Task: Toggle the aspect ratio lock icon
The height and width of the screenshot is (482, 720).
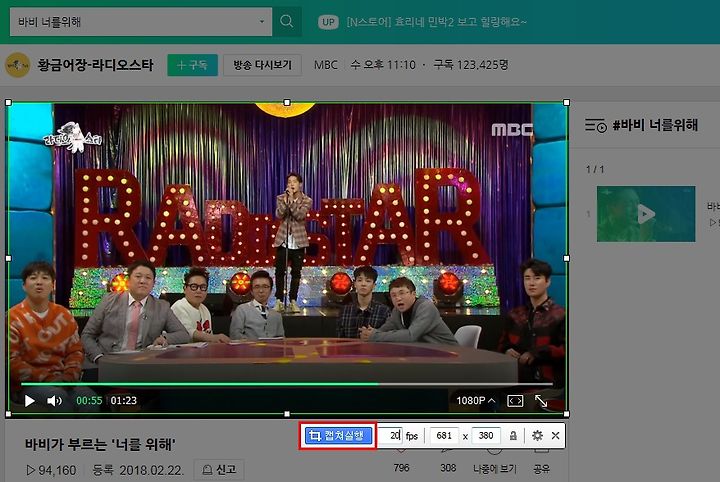Action: tap(513, 436)
